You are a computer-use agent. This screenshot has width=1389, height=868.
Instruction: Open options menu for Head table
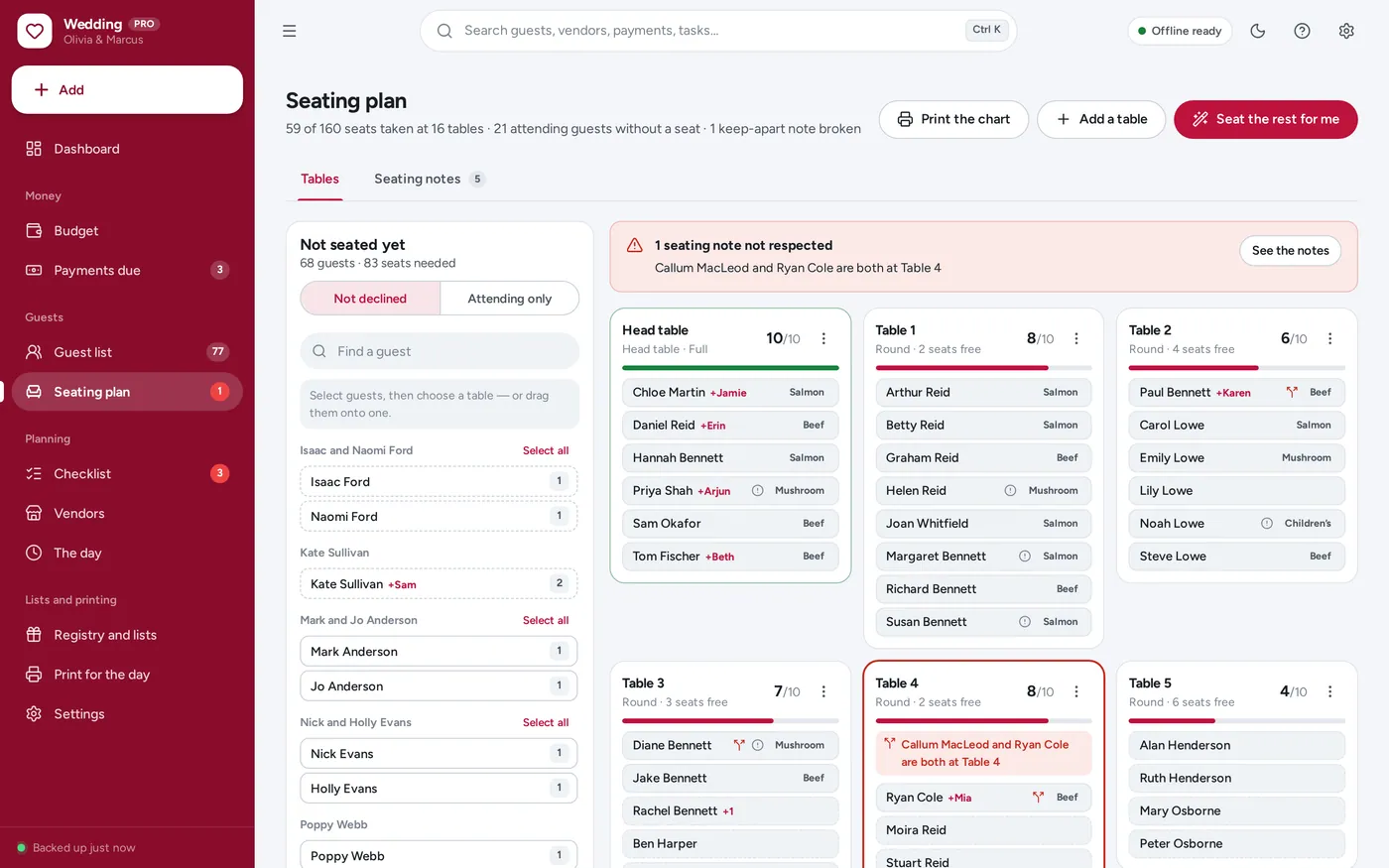click(x=823, y=338)
